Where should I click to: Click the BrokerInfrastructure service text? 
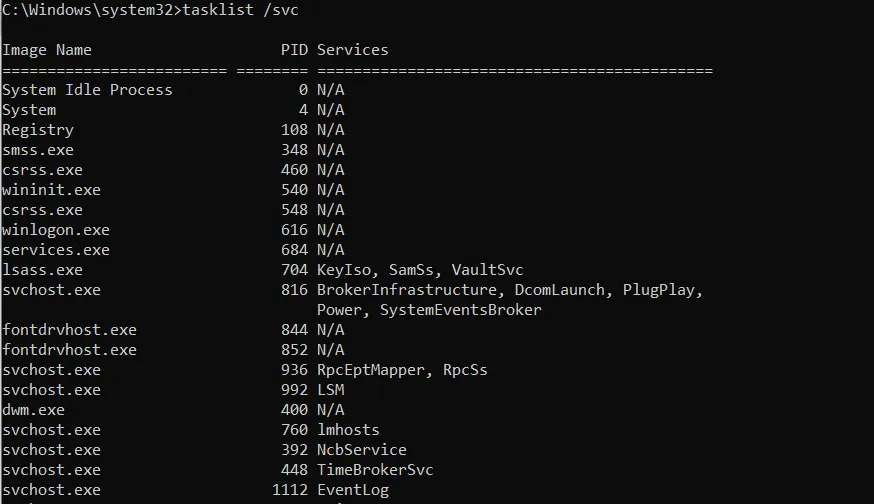[x=407, y=290]
